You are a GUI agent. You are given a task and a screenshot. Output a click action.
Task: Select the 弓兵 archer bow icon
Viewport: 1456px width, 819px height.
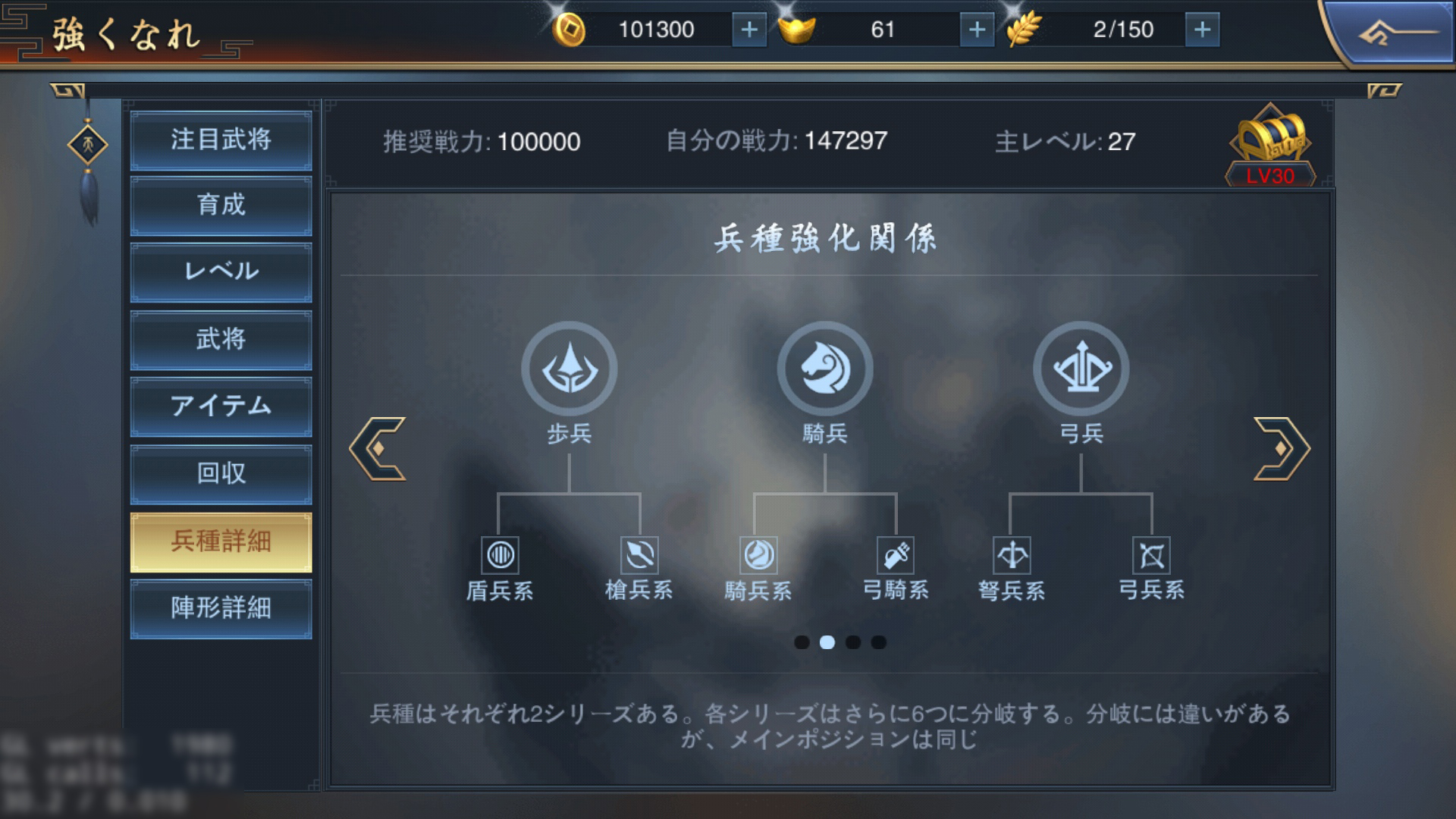[x=1081, y=369]
